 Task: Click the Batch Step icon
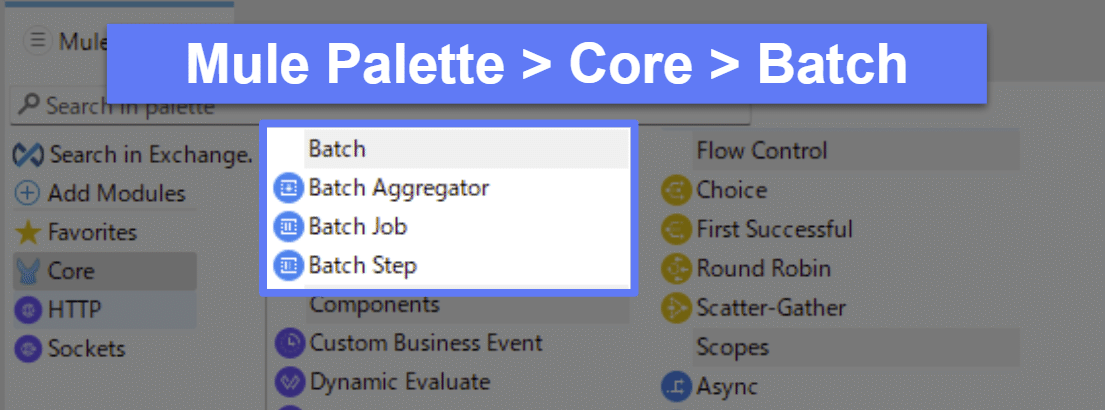click(288, 266)
